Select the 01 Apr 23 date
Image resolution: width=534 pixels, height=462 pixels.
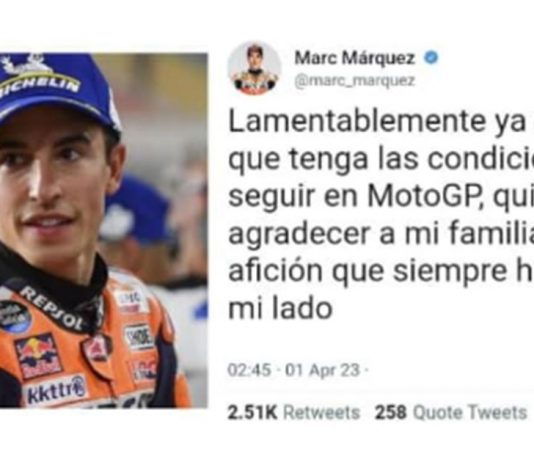pos(322,370)
